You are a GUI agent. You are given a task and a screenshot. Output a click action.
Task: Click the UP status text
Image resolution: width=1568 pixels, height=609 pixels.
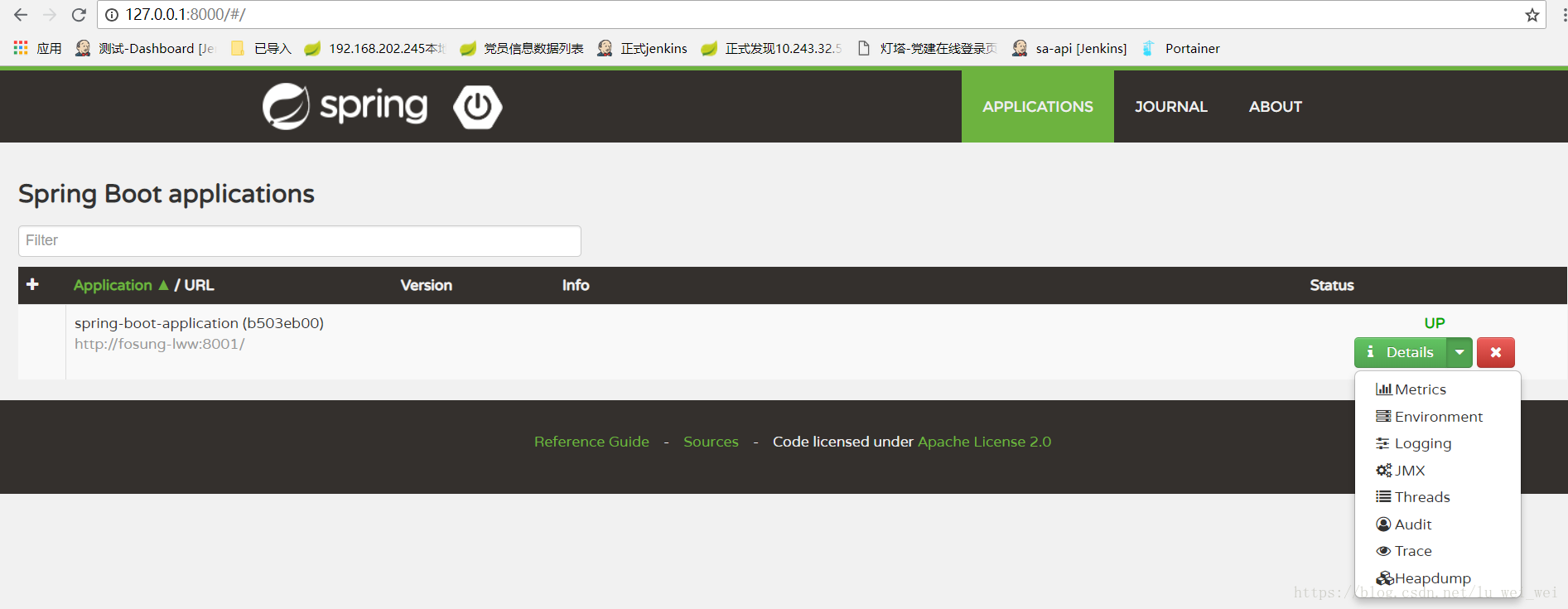click(x=1435, y=323)
